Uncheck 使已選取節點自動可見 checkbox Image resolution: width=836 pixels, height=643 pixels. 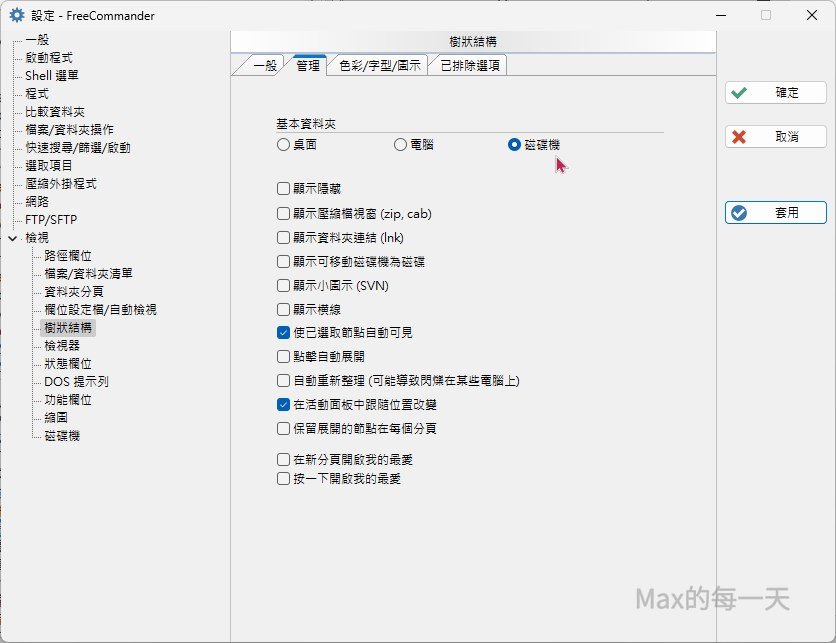click(284, 333)
